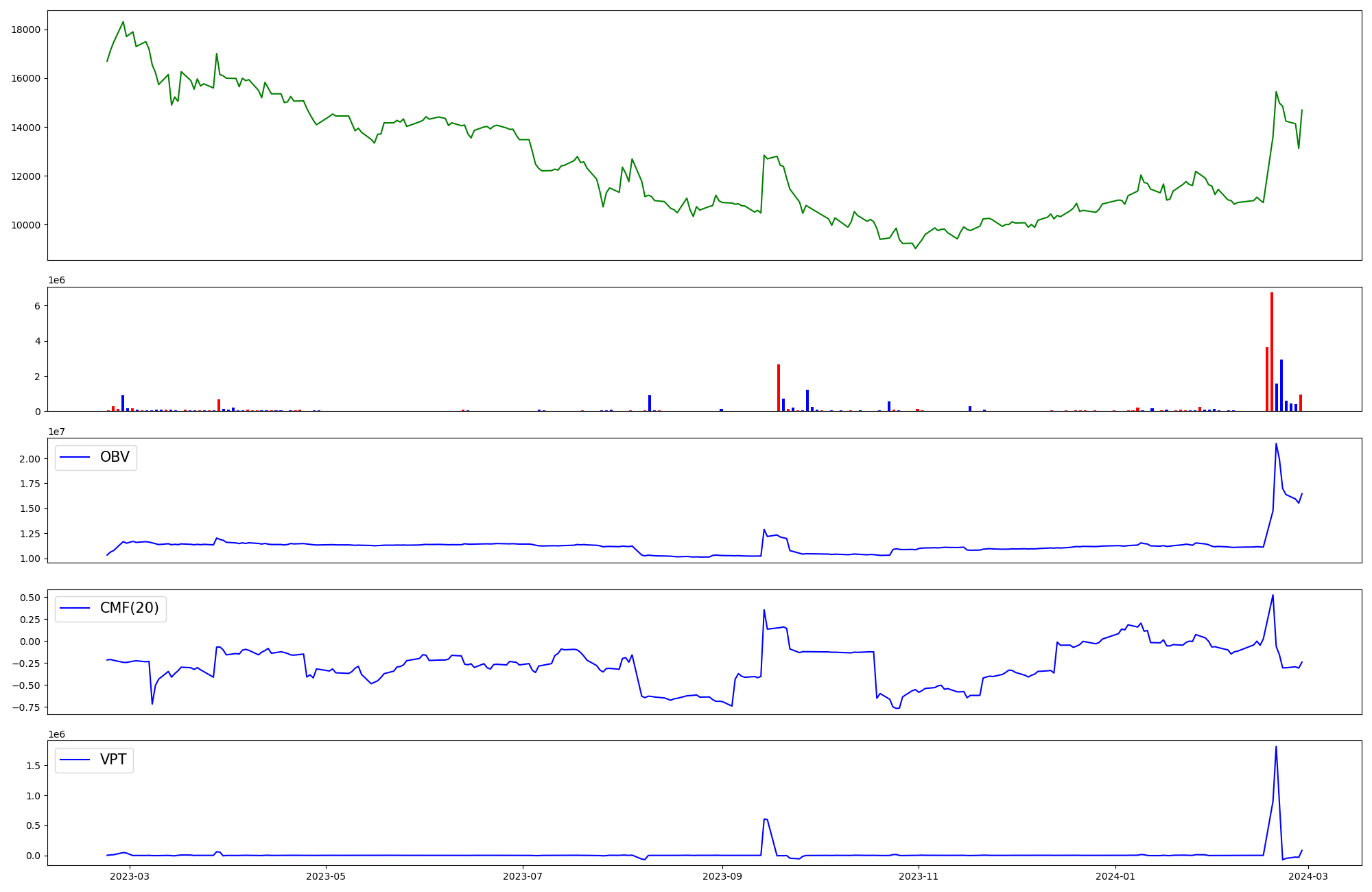
Task: Click the OBV line's highest peak
Action: coord(1276,444)
